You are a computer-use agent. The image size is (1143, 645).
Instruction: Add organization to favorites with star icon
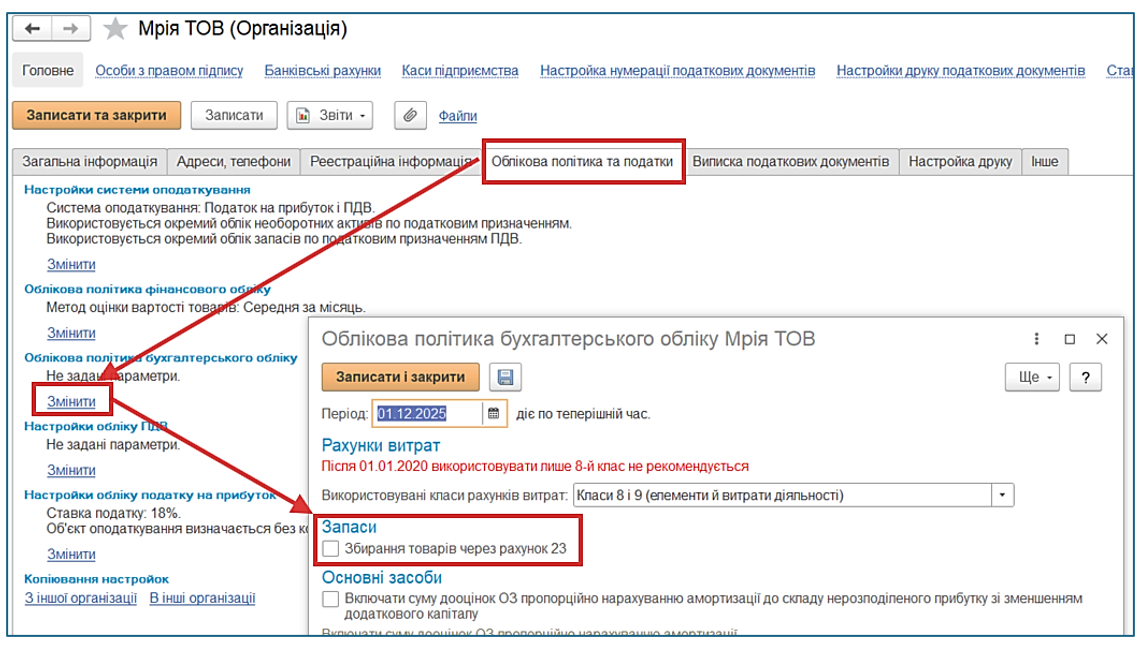(116, 29)
